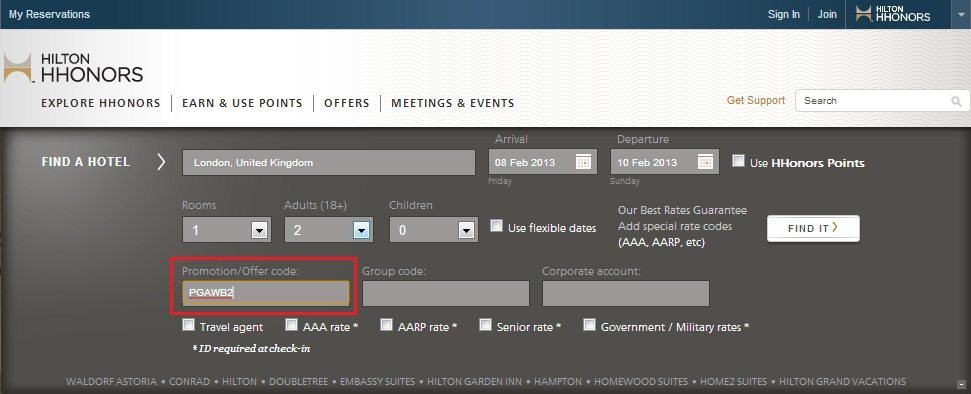Click the Group code field
This screenshot has width=971, height=394.
(x=446, y=293)
